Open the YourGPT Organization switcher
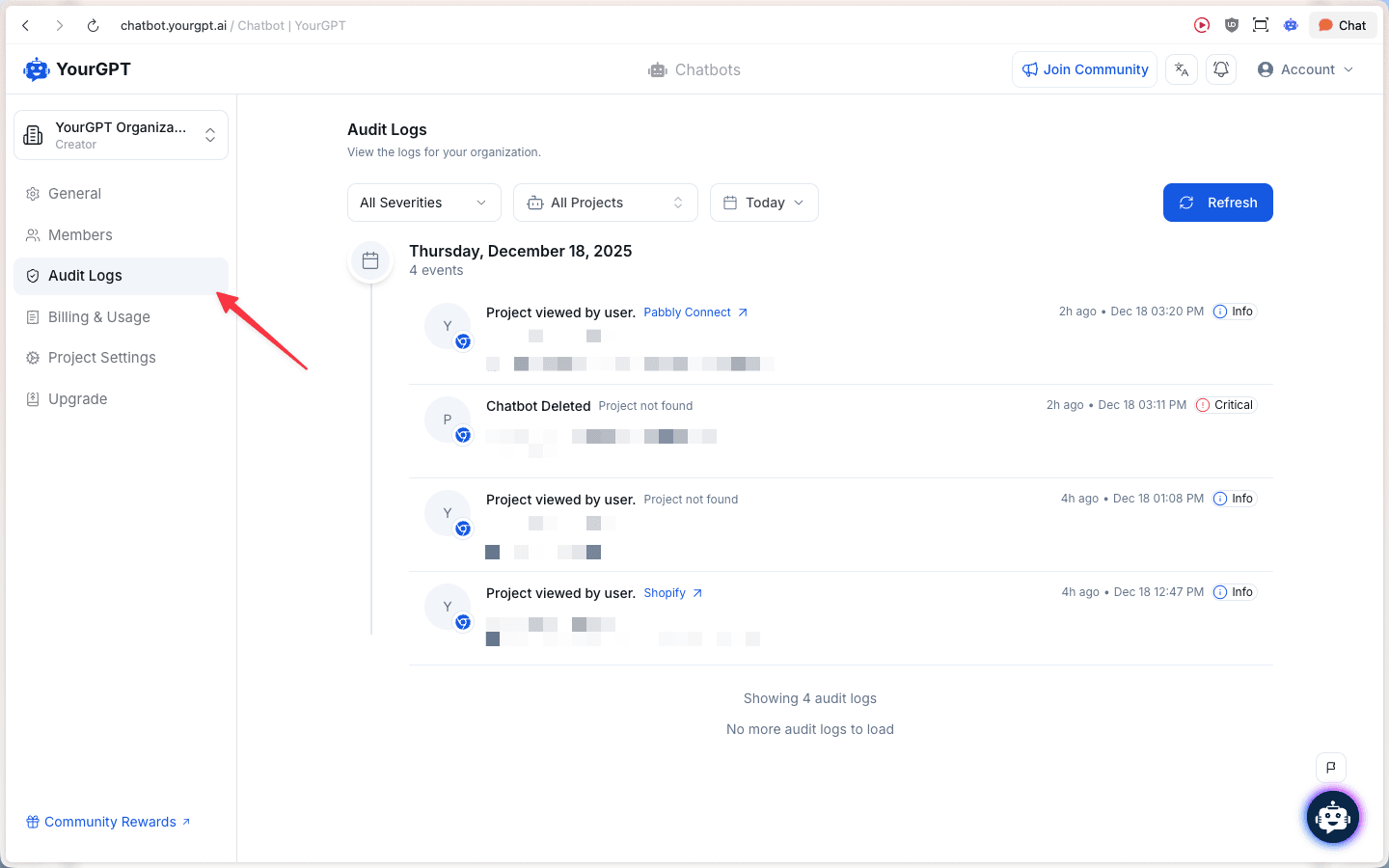 tap(120, 135)
